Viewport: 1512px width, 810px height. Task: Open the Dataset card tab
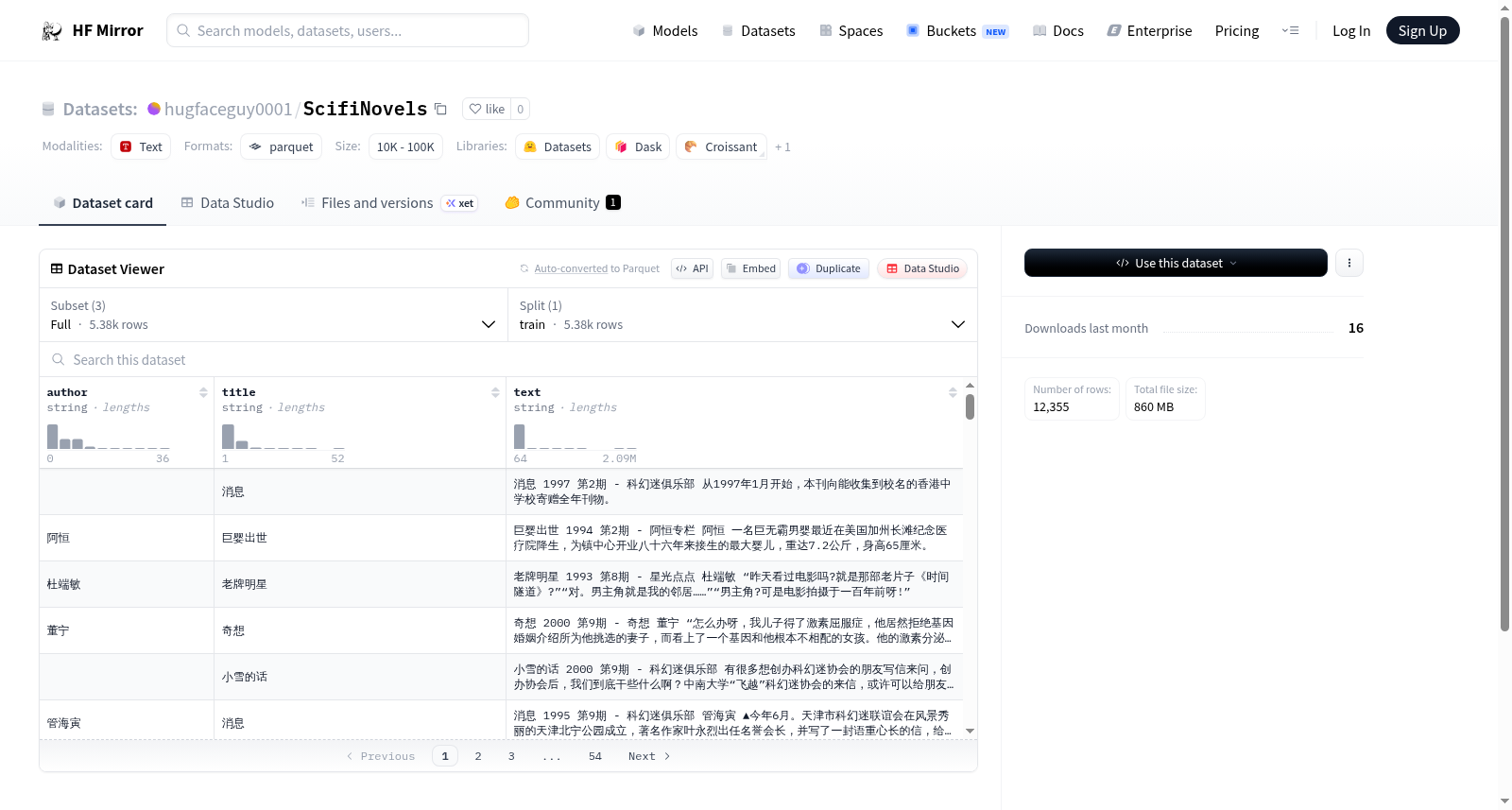tap(102, 203)
